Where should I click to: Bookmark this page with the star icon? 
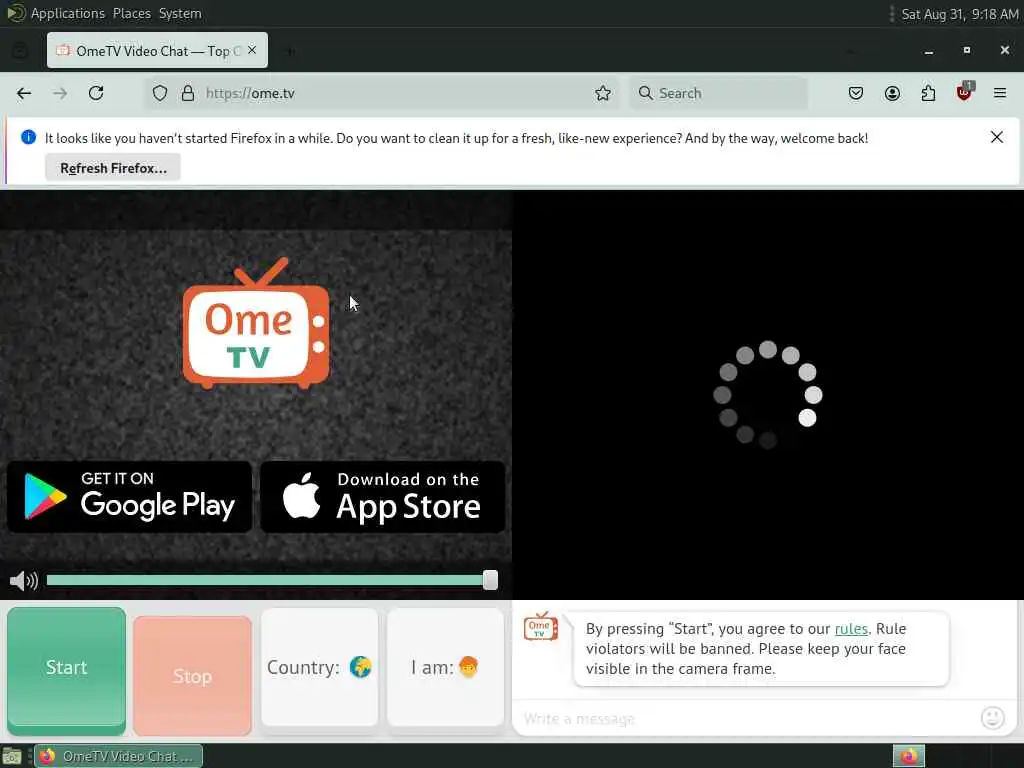603,93
